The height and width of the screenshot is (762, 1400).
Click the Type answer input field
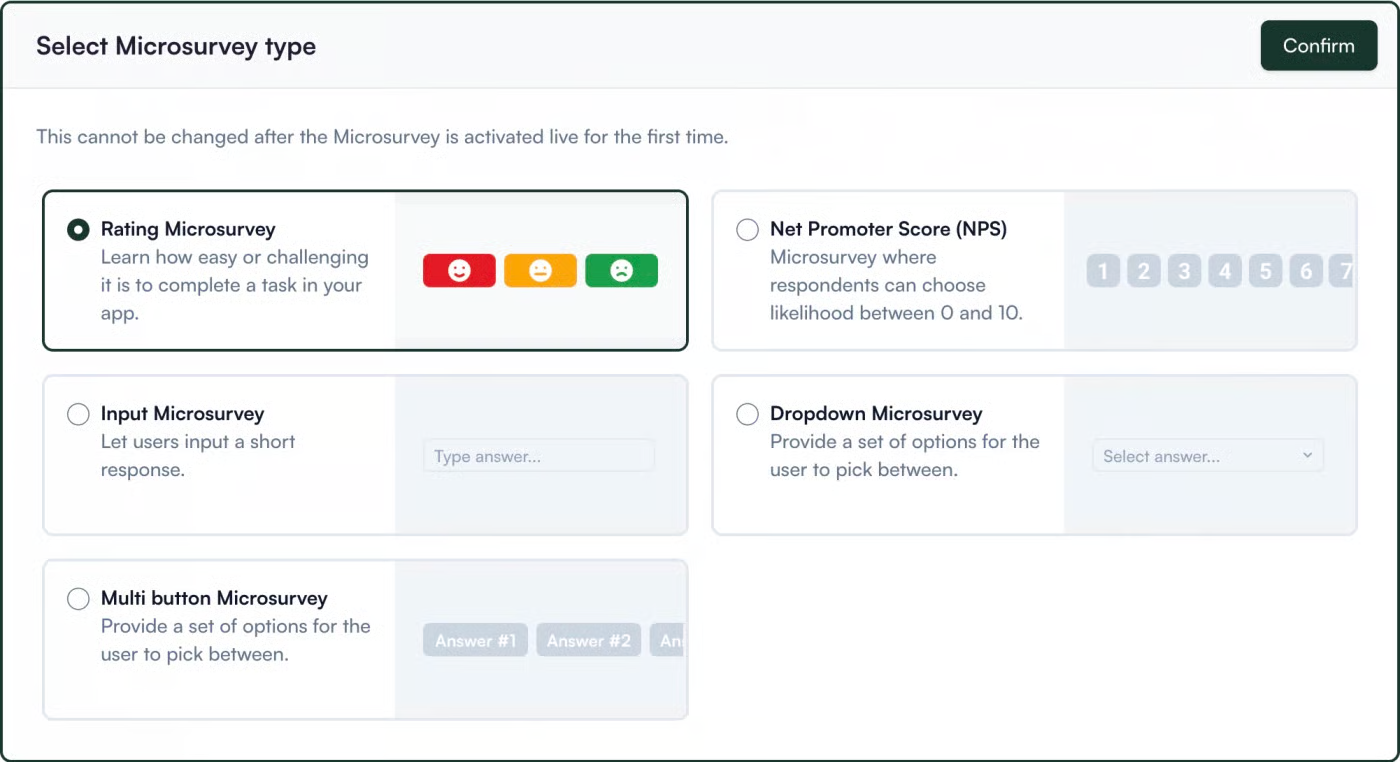tap(539, 455)
